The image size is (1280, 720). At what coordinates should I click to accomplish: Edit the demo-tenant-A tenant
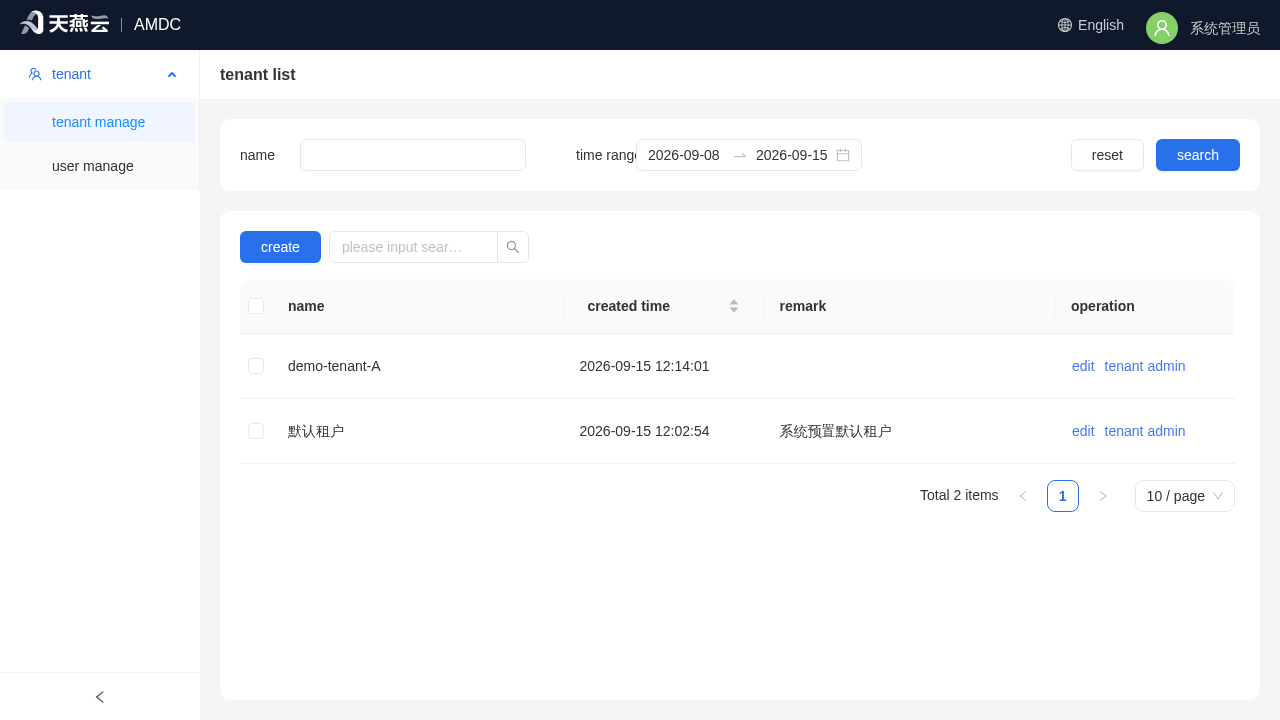(1083, 366)
